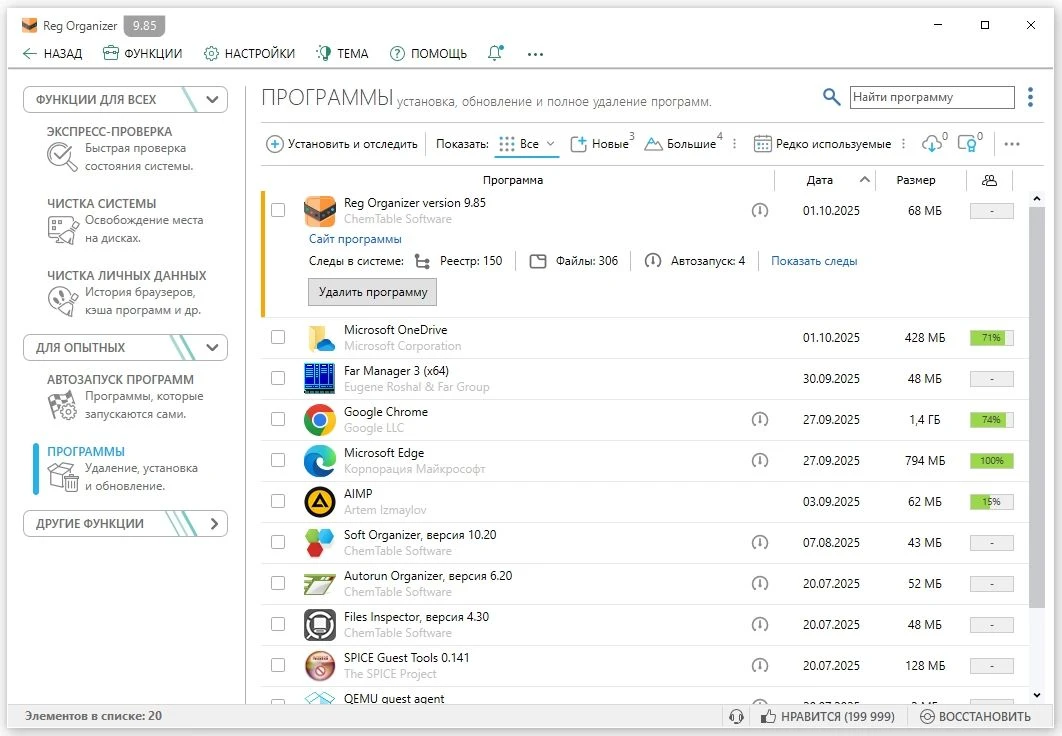Open the ПОМОЩЬ menu
The height and width of the screenshot is (736, 1062).
[x=428, y=53]
